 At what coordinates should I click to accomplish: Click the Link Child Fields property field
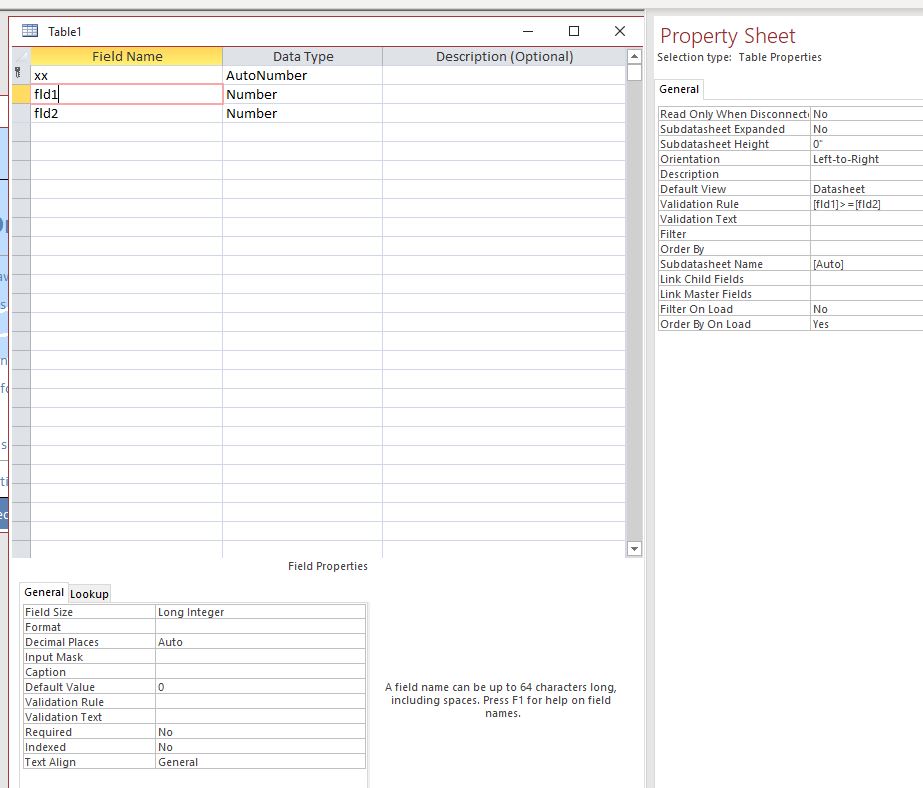click(866, 279)
